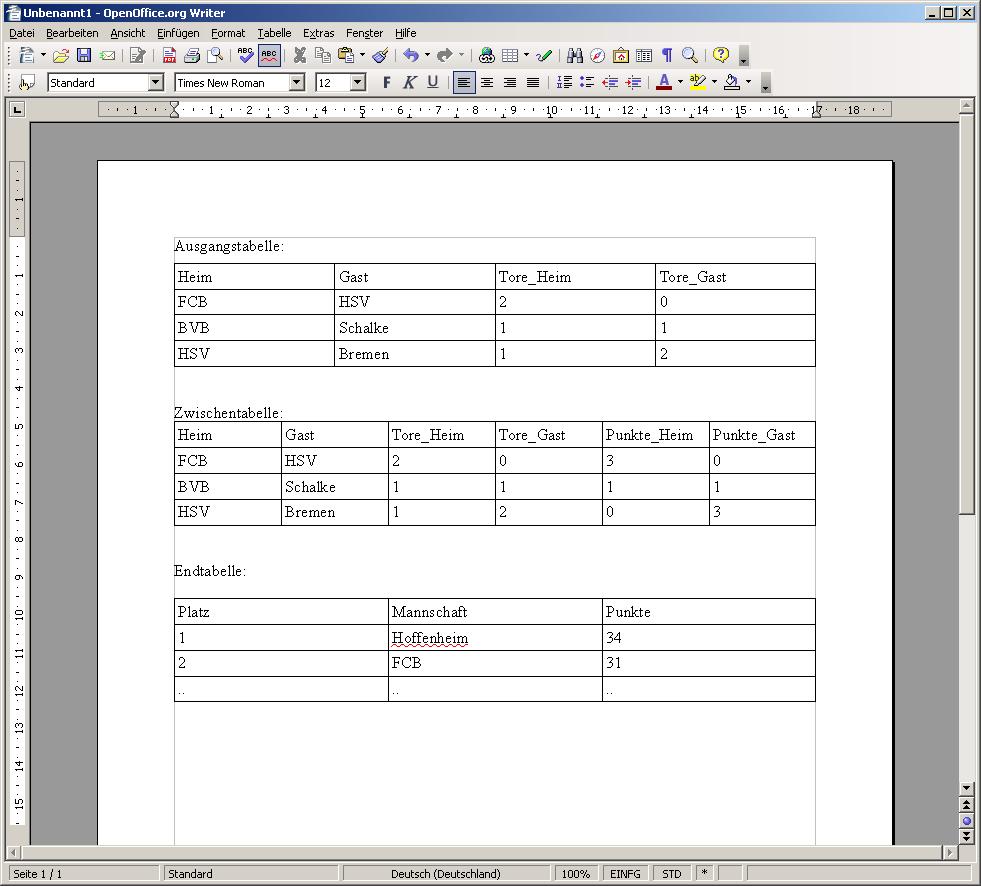Open OpenOffice.org Help icon

click(721, 56)
